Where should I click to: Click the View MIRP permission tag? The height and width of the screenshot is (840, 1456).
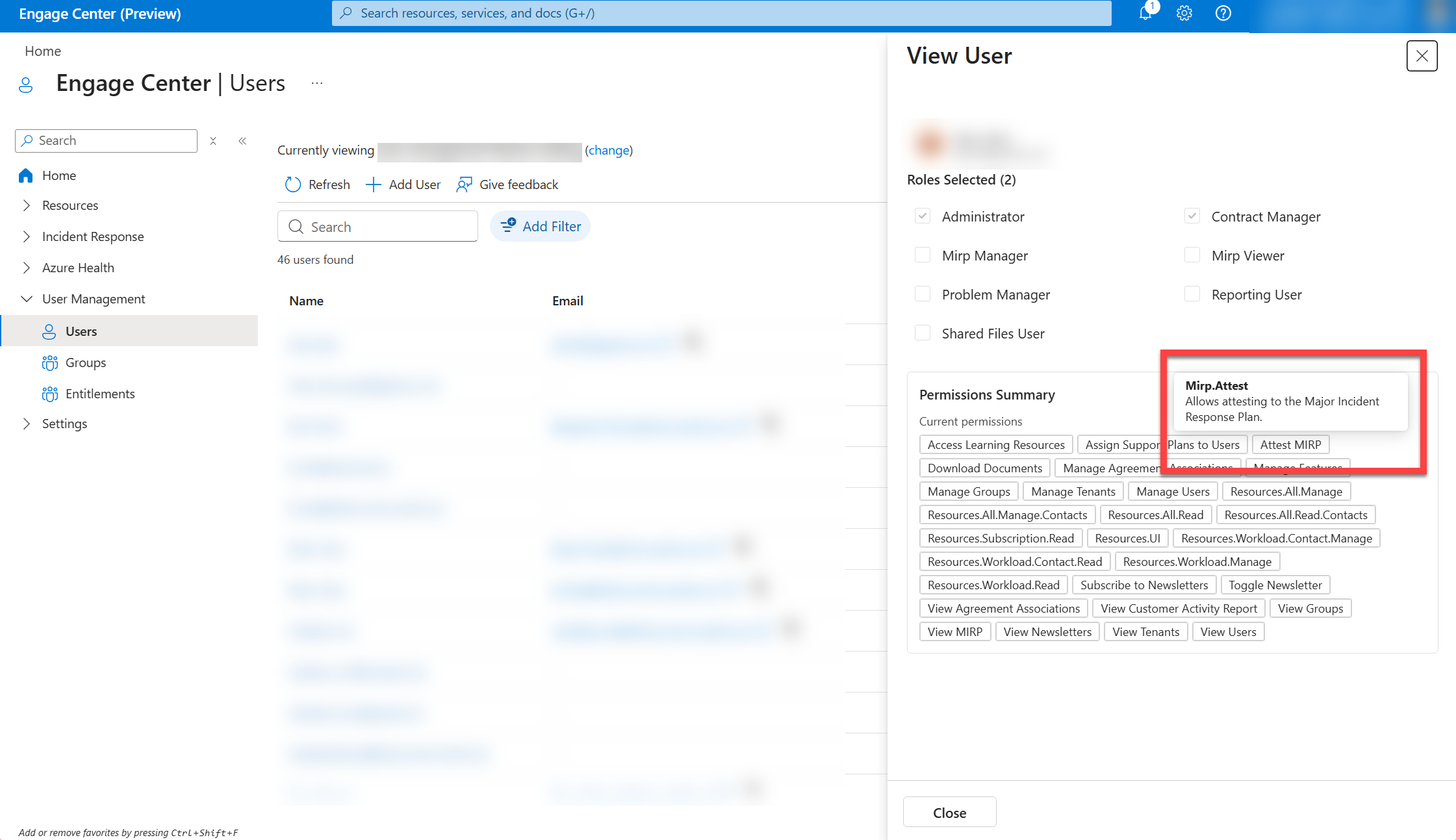[955, 631]
